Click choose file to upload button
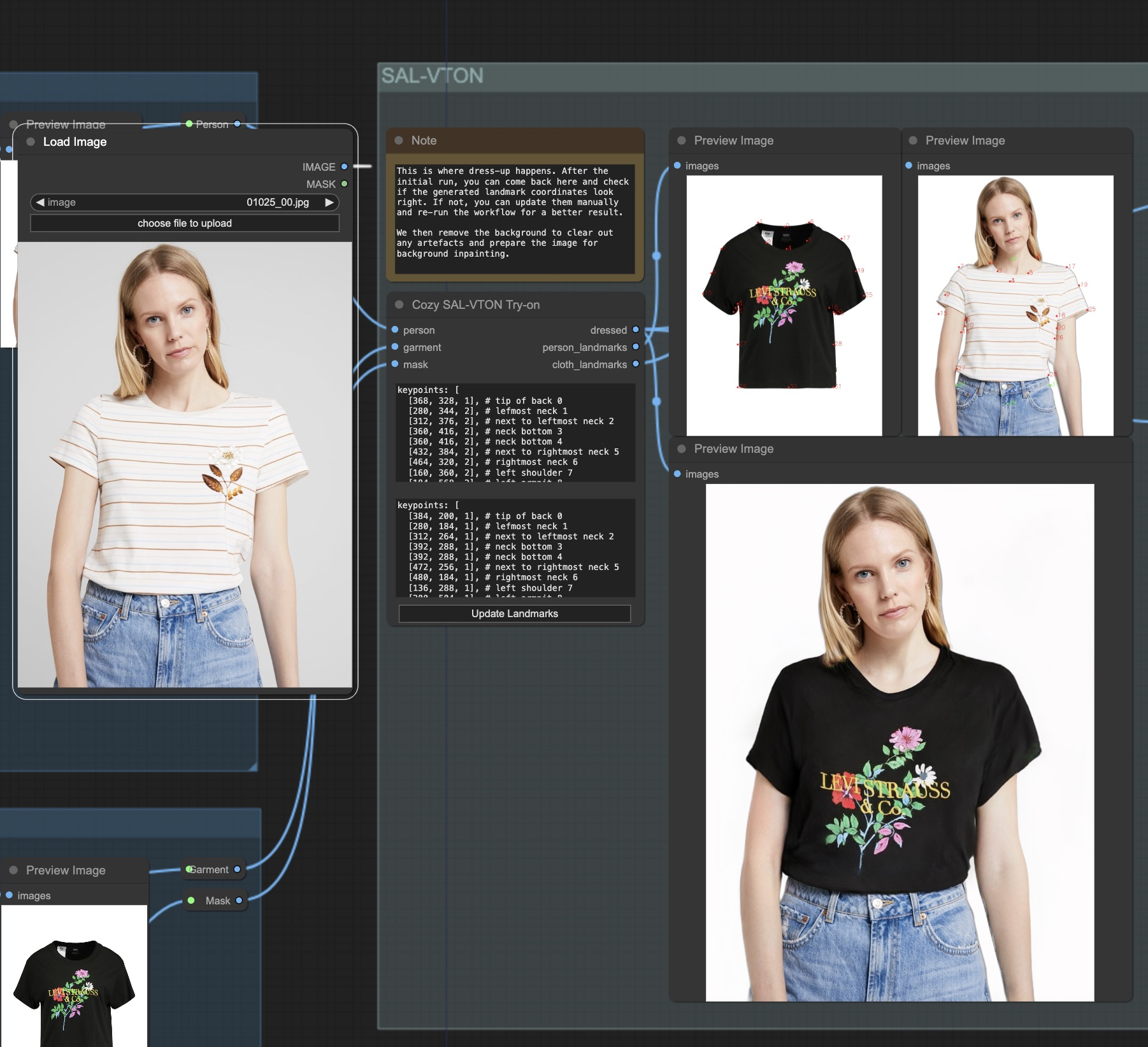This screenshot has width=1148, height=1047. pyautogui.click(x=185, y=223)
